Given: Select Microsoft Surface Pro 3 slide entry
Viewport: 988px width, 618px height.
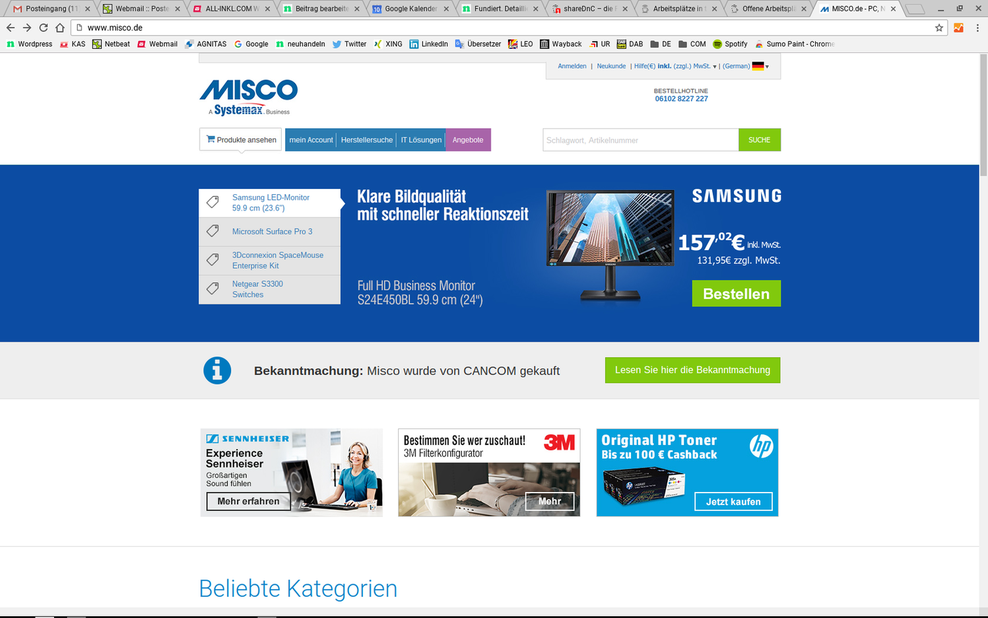Looking at the screenshot, I should pos(270,232).
